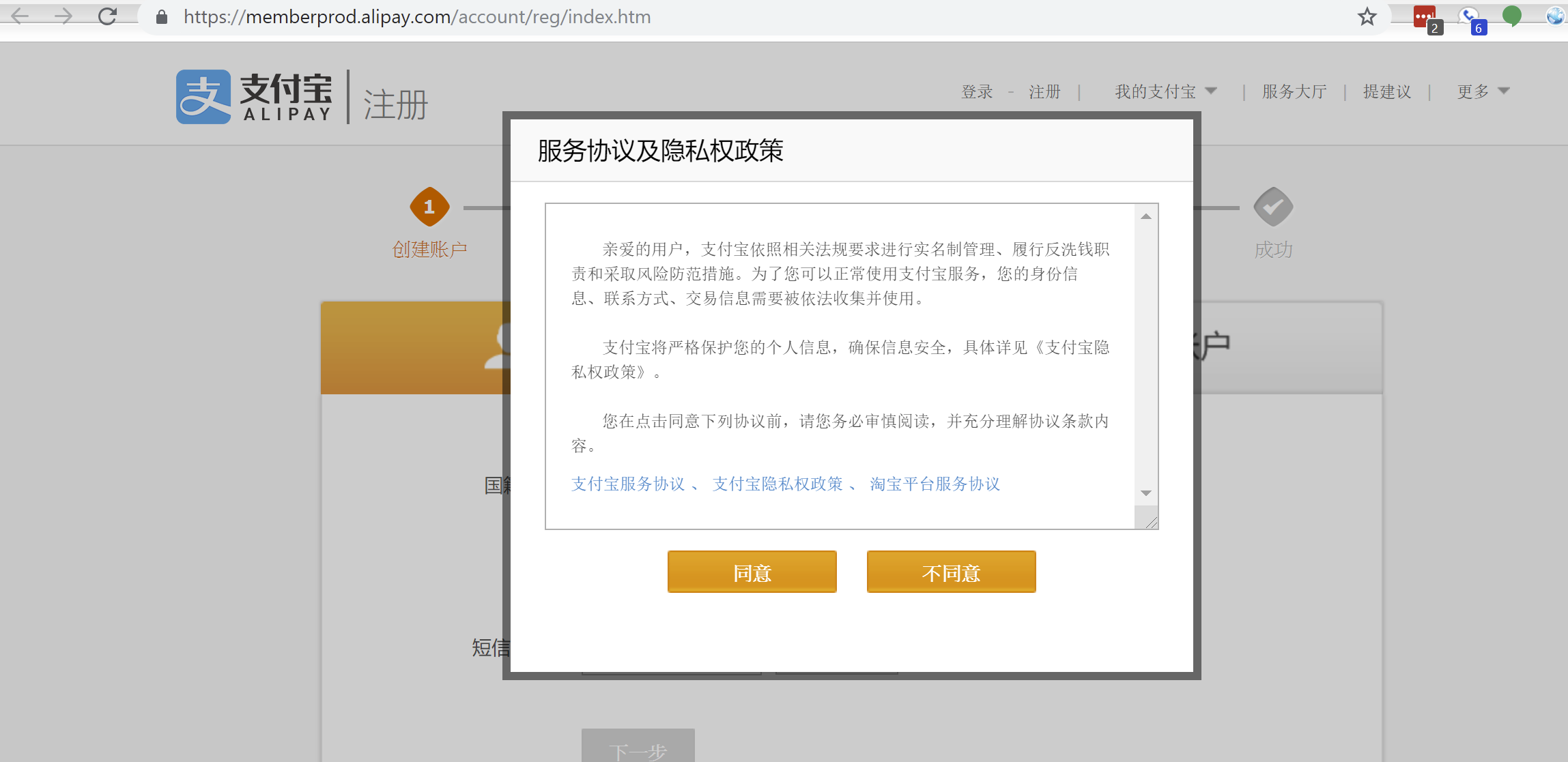Go to 服务大厅 in the header
The height and width of the screenshot is (762, 1568).
[x=1294, y=91]
